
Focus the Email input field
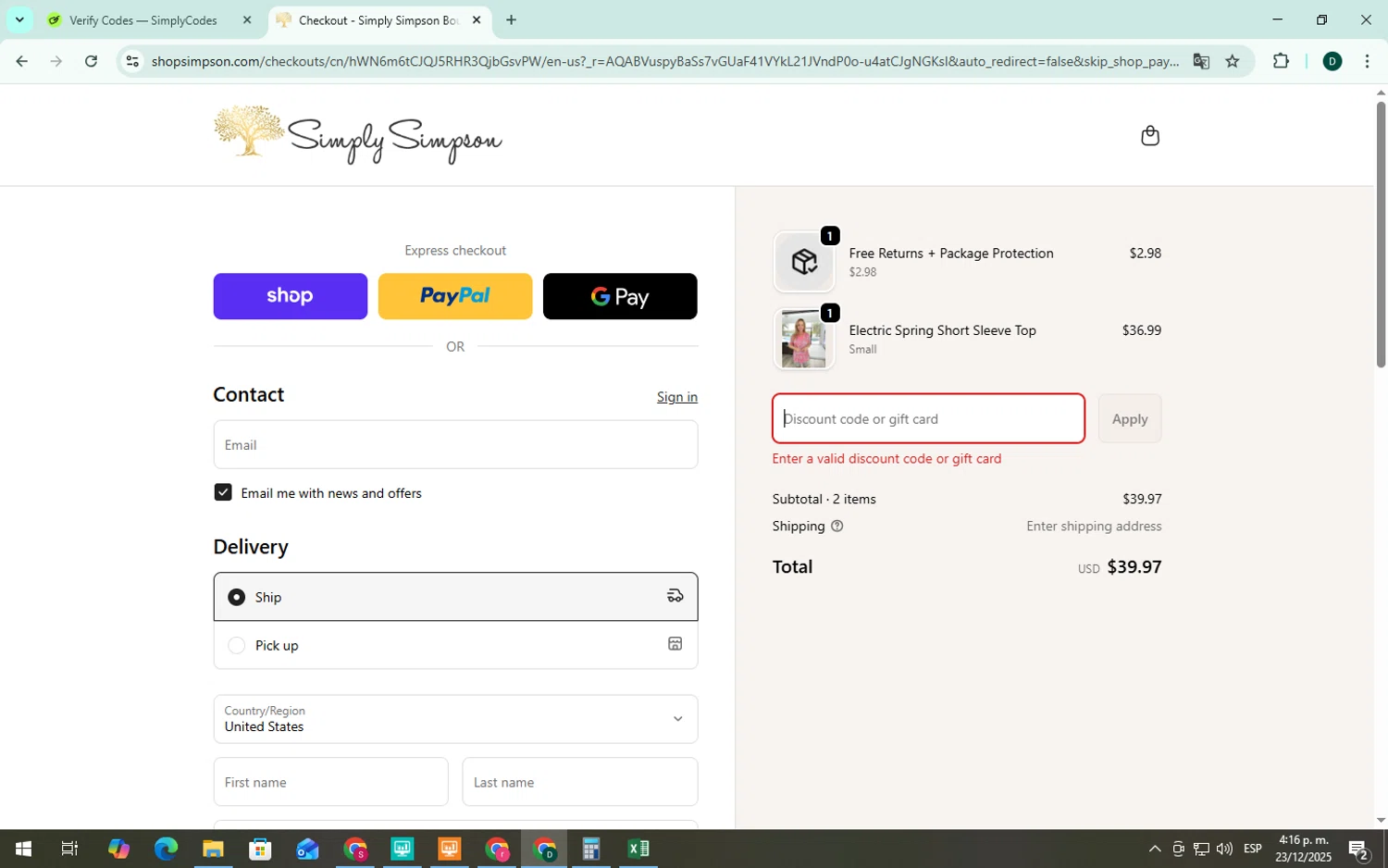point(455,444)
